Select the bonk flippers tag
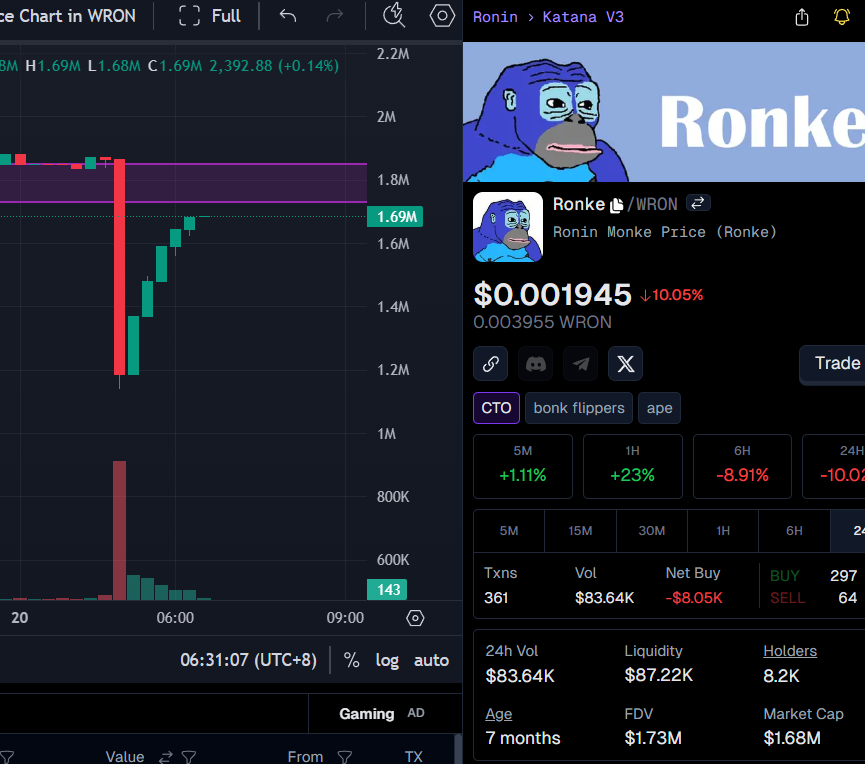 tap(579, 408)
